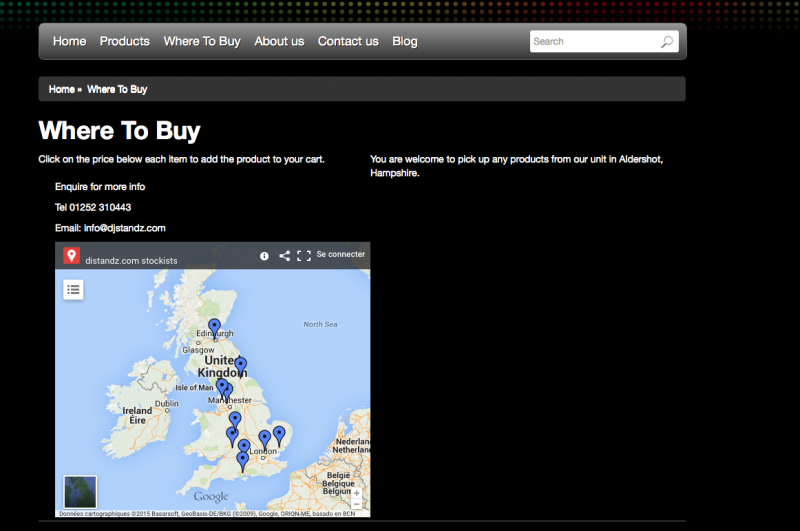Open the map info icon
Image resolution: width=800 pixels, height=531 pixels.
point(264,256)
